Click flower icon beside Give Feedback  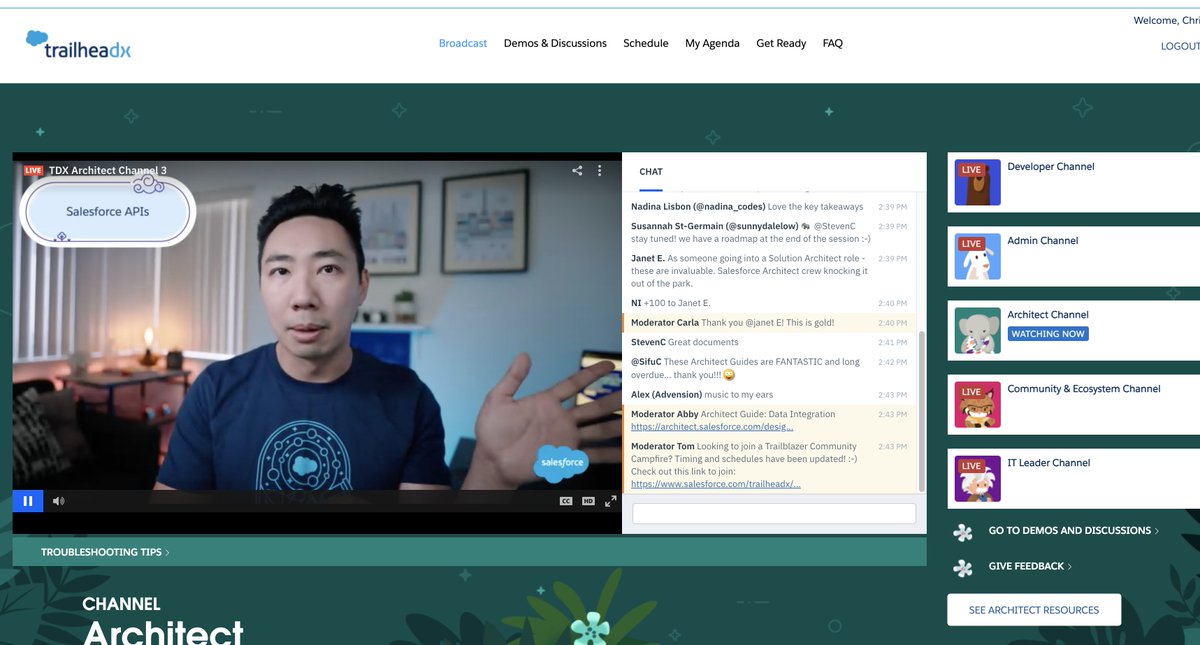pos(963,567)
